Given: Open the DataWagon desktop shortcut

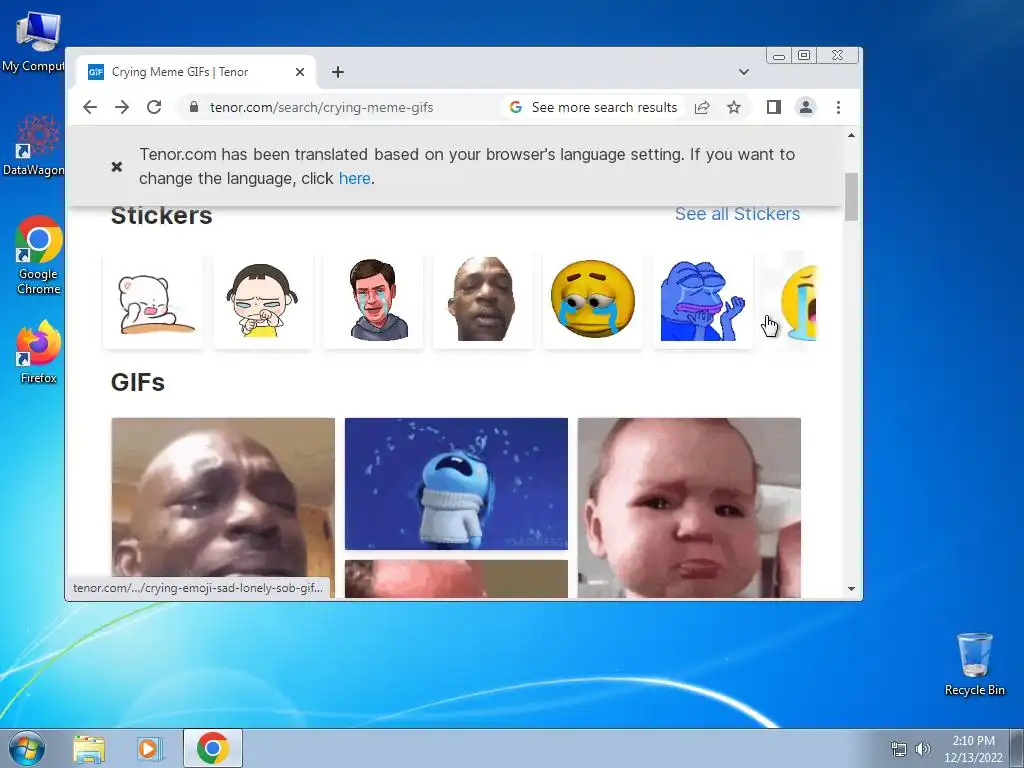Looking at the screenshot, I should [34, 145].
